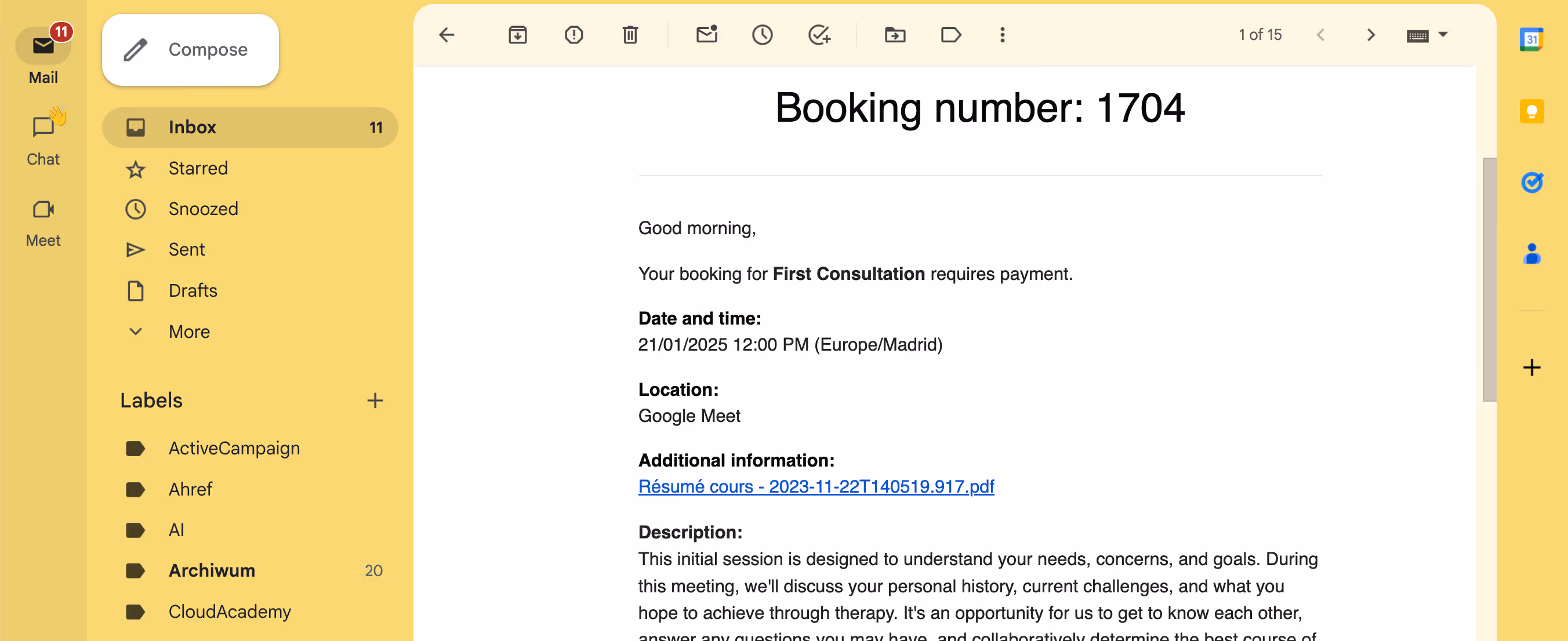Click the Archive icon in toolbar
1568x641 pixels.
pyautogui.click(x=517, y=35)
